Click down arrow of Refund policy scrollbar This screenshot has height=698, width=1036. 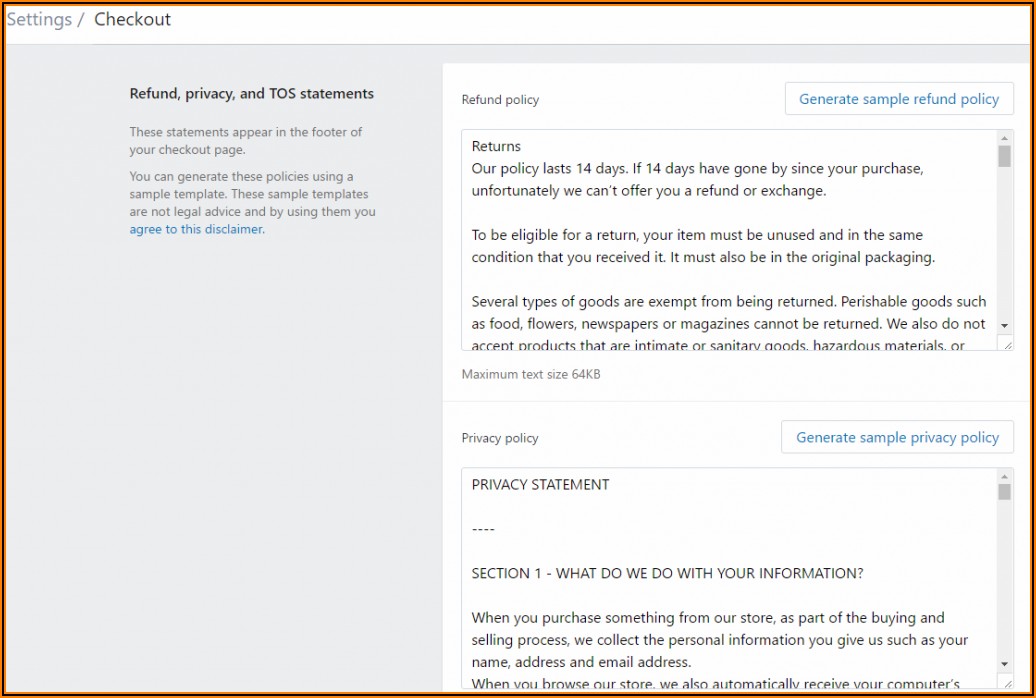click(x=1004, y=326)
